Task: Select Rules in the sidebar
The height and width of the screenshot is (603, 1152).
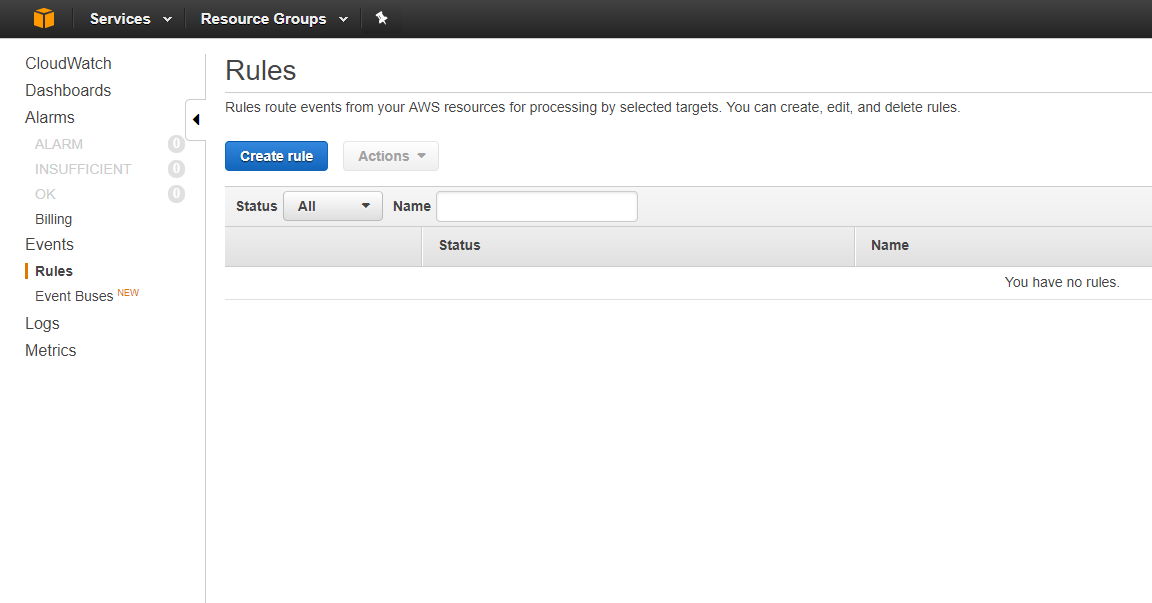Action: click(54, 271)
